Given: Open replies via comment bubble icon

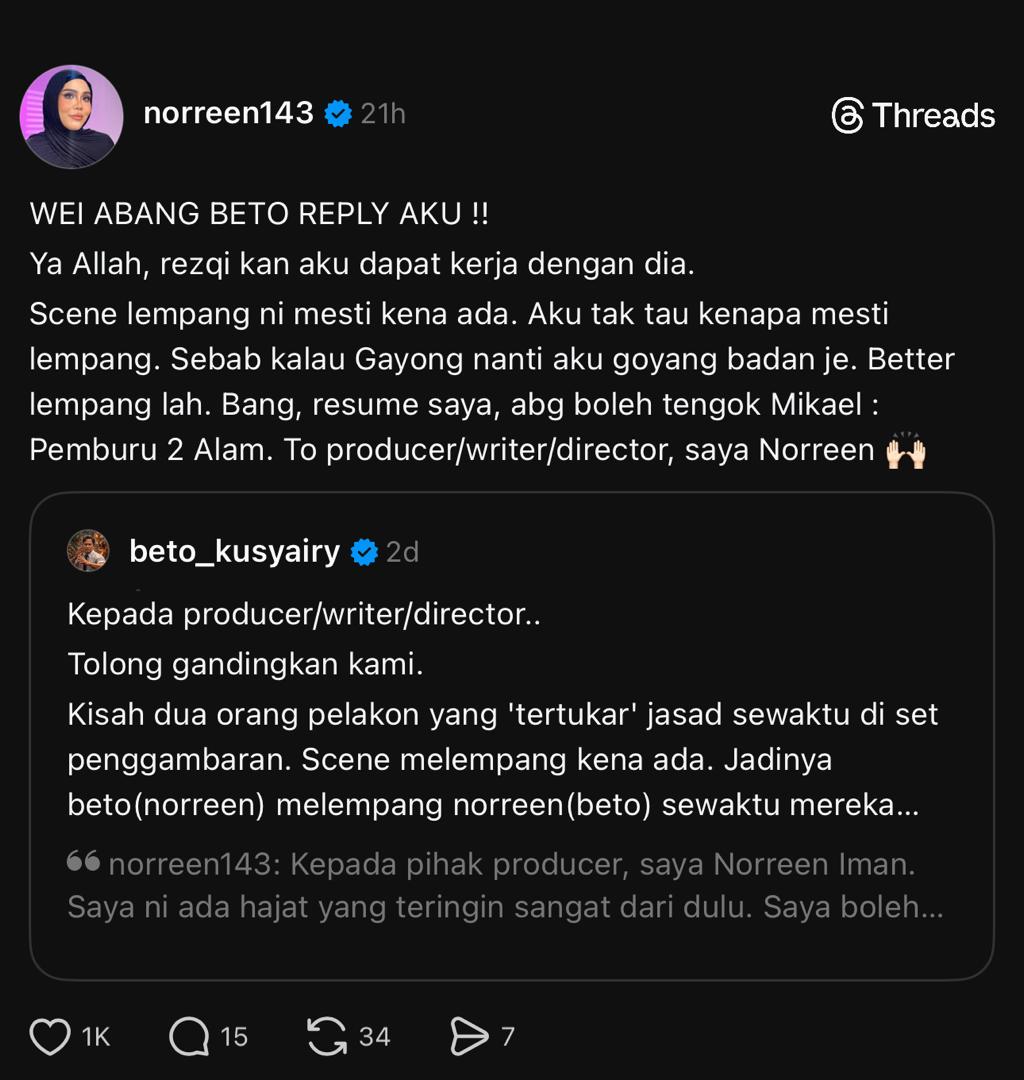Looking at the screenshot, I should [x=187, y=1037].
